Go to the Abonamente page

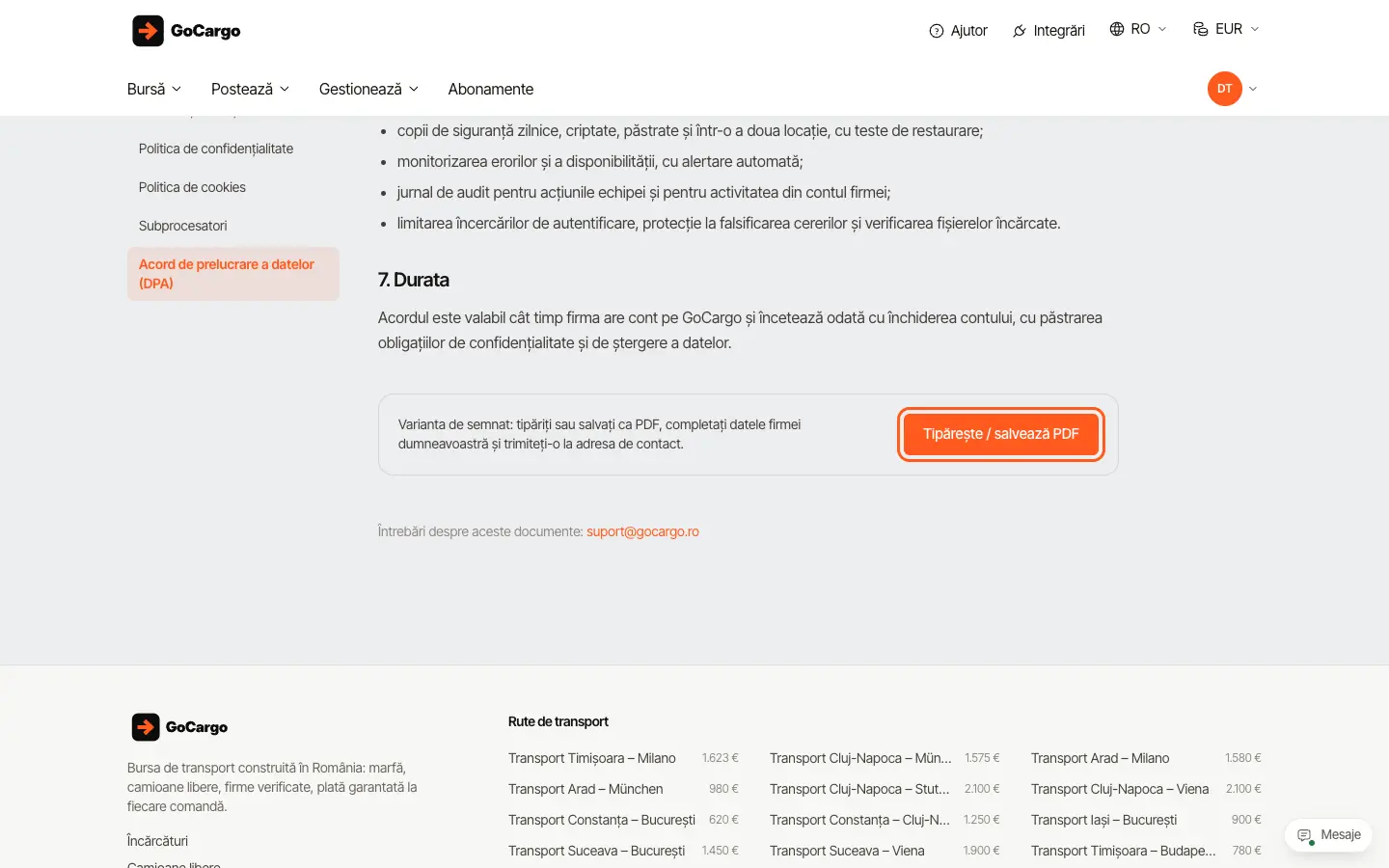tap(491, 89)
